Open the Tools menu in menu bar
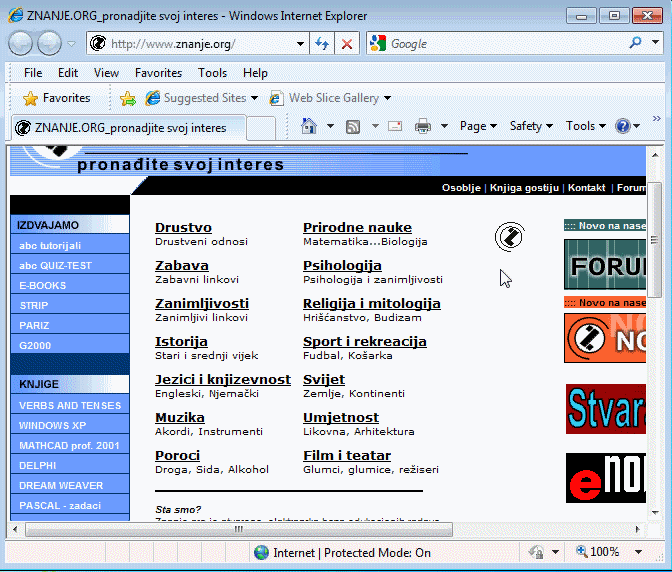This screenshot has height=572, width=672. pyautogui.click(x=212, y=73)
